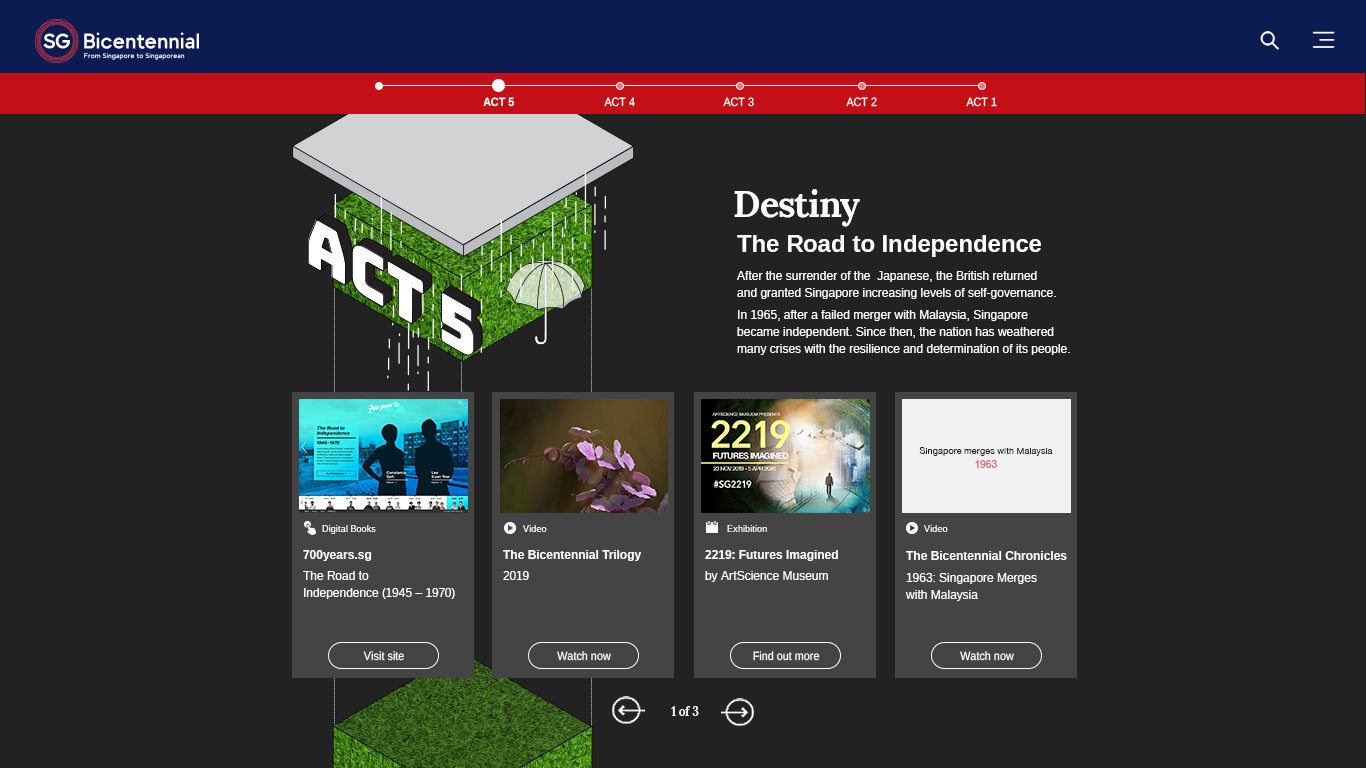
Task: Click the Destiny heading
Action: [x=796, y=205]
